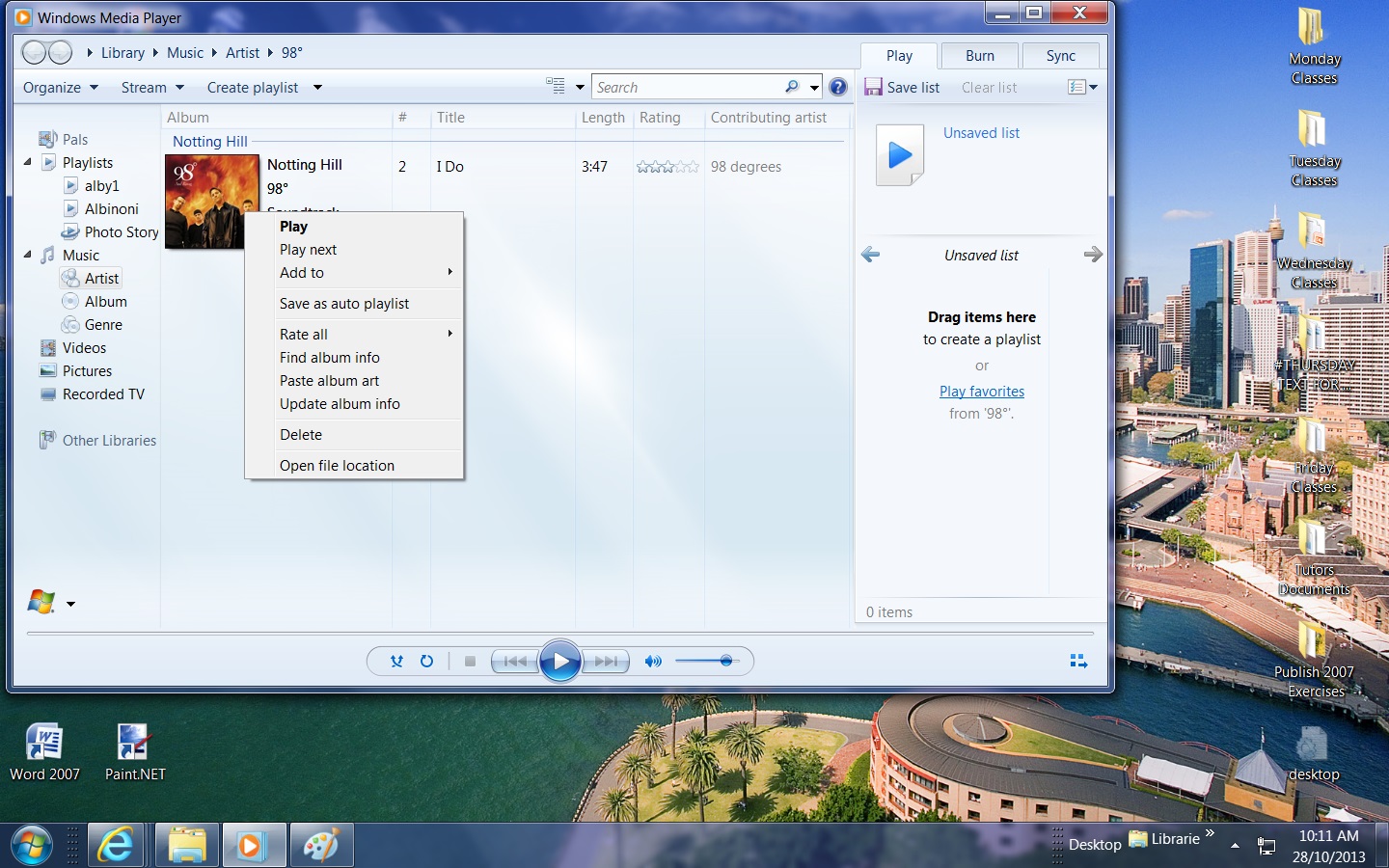This screenshot has height=868, width=1389.
Task: Click Music in the breadcrumb
Action: (x=185, y=53)
